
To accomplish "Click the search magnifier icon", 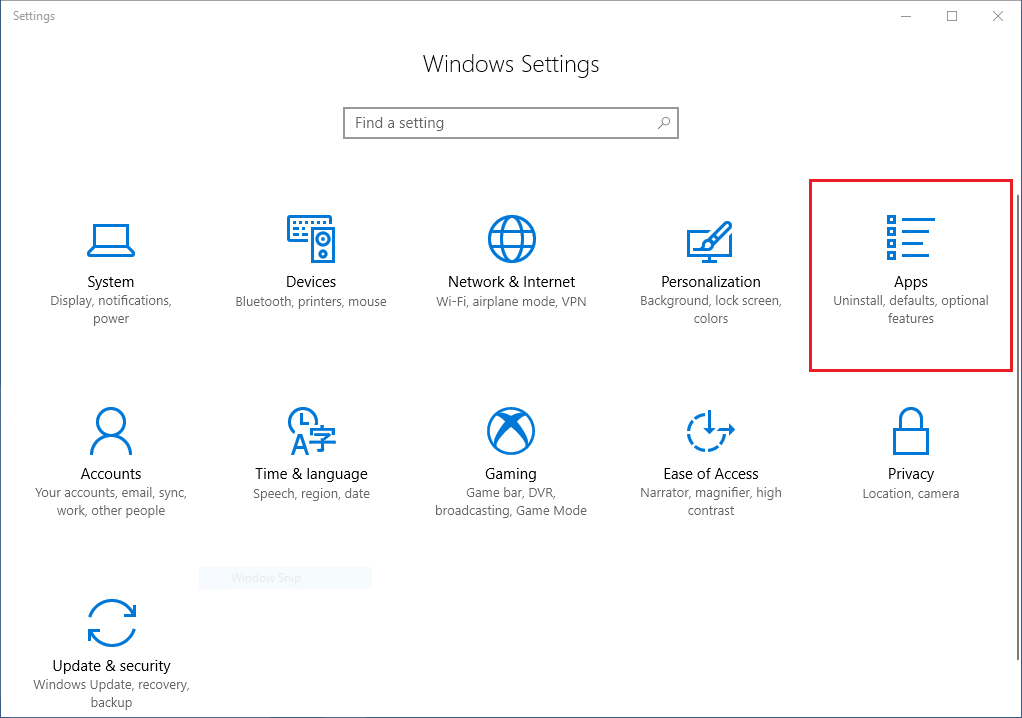I will tap(664, 122).
